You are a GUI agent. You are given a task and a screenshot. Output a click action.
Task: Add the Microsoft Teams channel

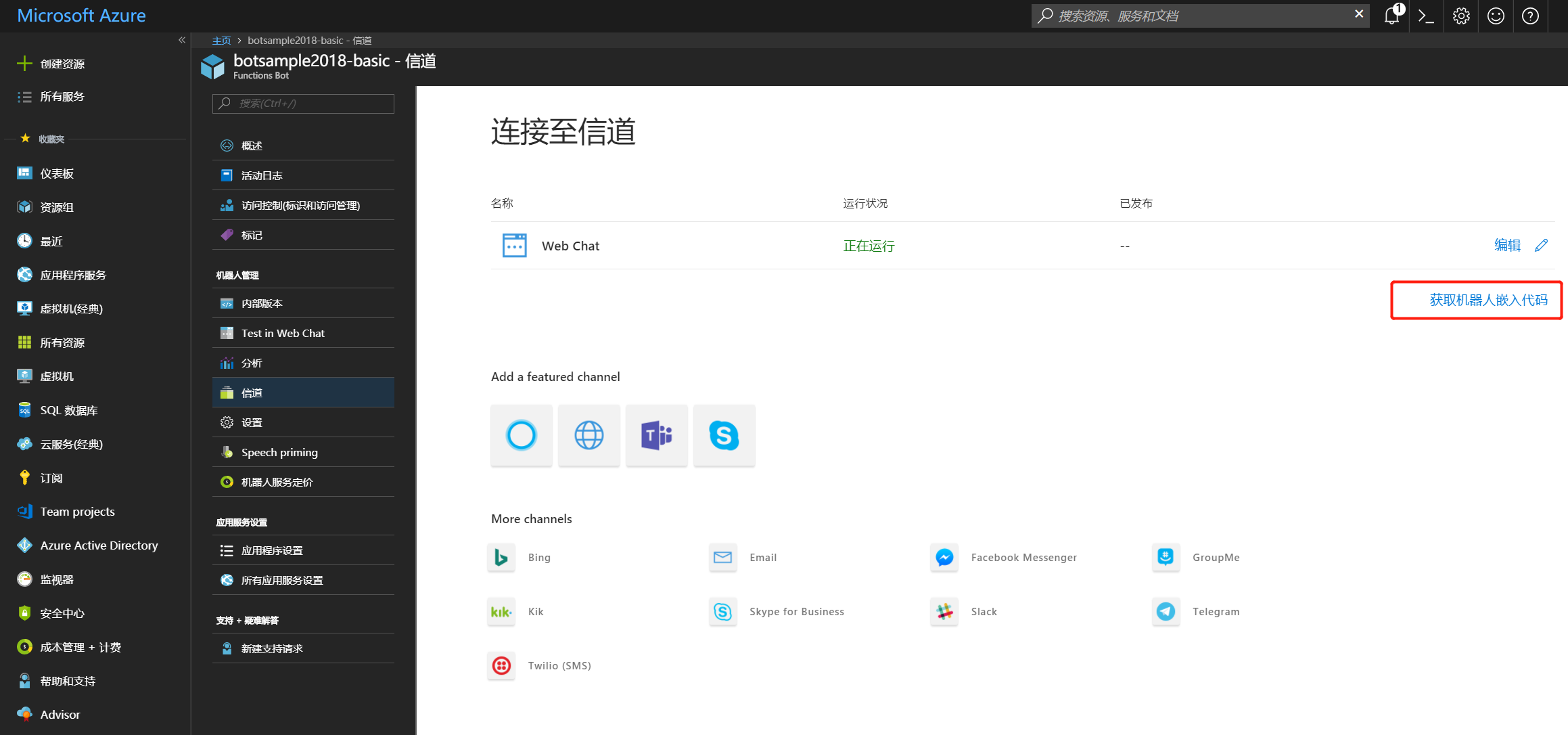point(657,435)
